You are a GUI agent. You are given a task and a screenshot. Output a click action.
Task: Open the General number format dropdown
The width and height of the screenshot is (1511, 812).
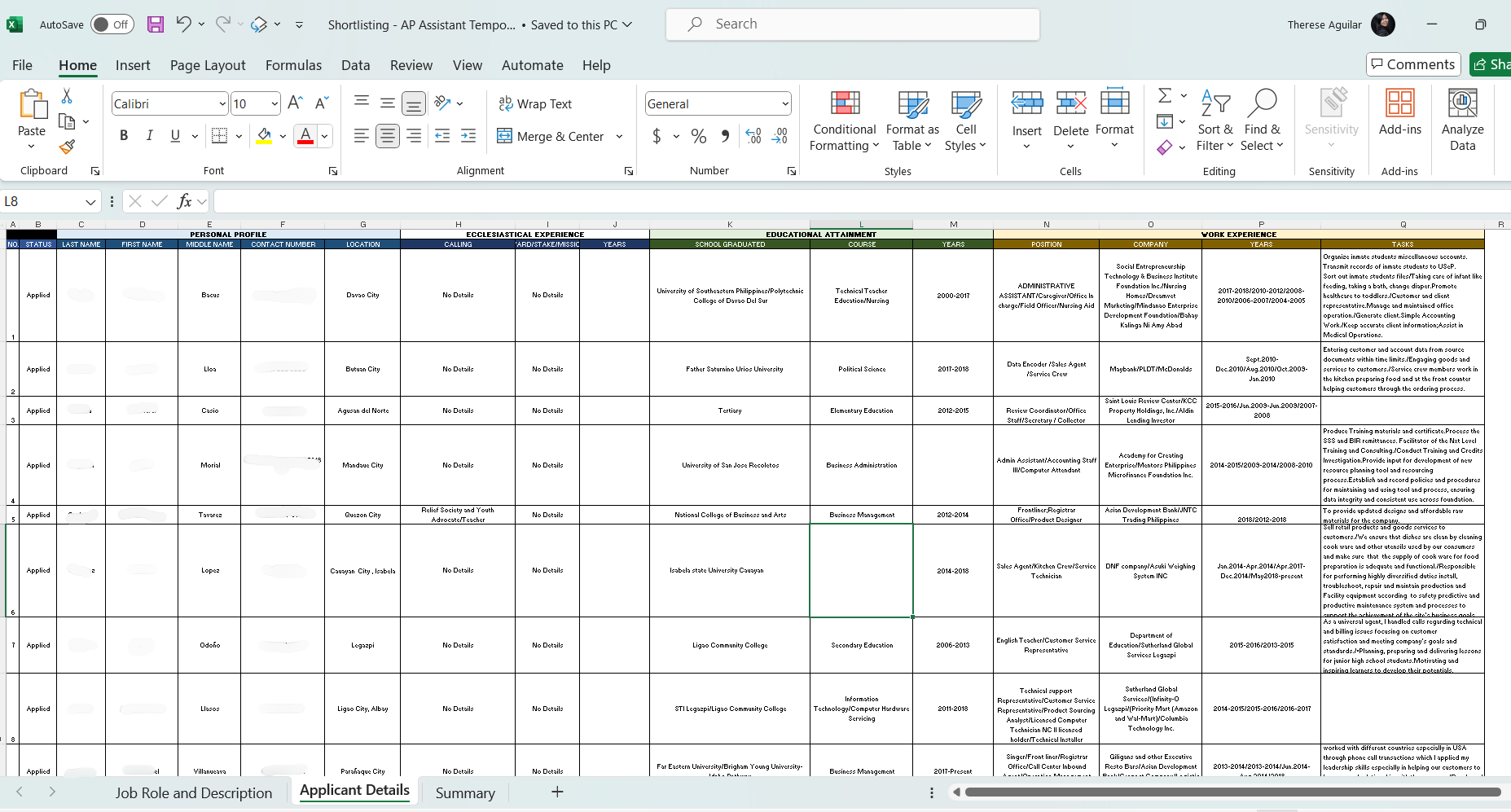(x=785, y=103)
